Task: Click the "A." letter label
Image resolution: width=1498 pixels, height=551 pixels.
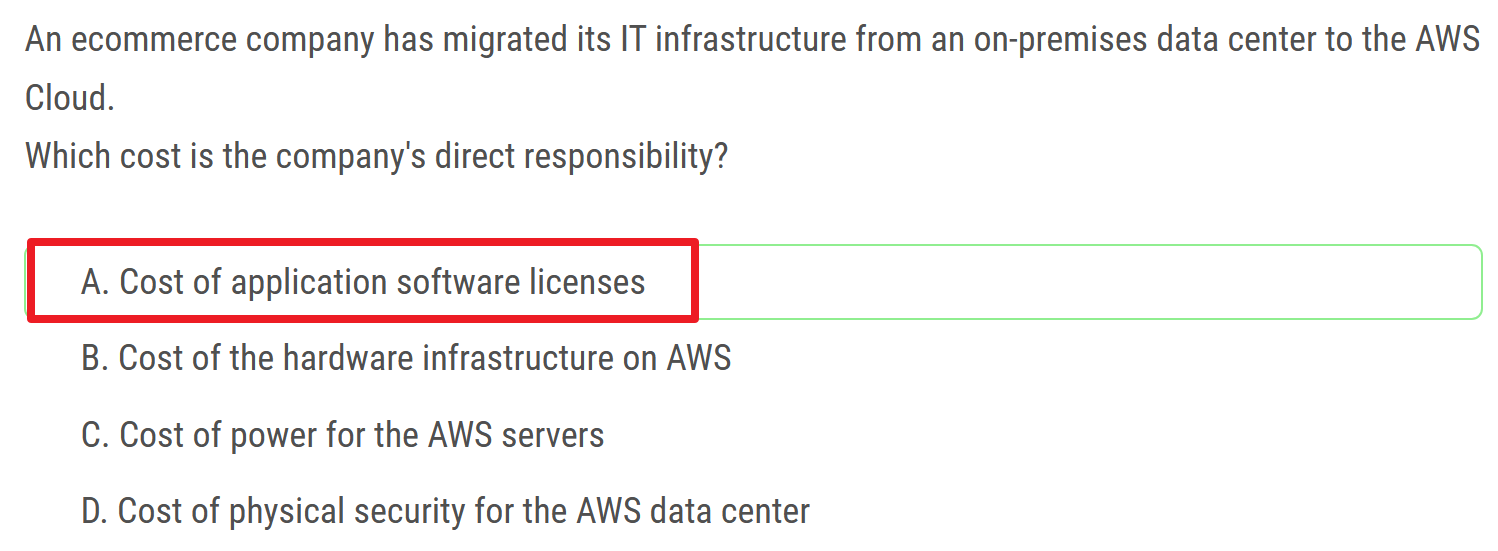Action: click(95, 282)
